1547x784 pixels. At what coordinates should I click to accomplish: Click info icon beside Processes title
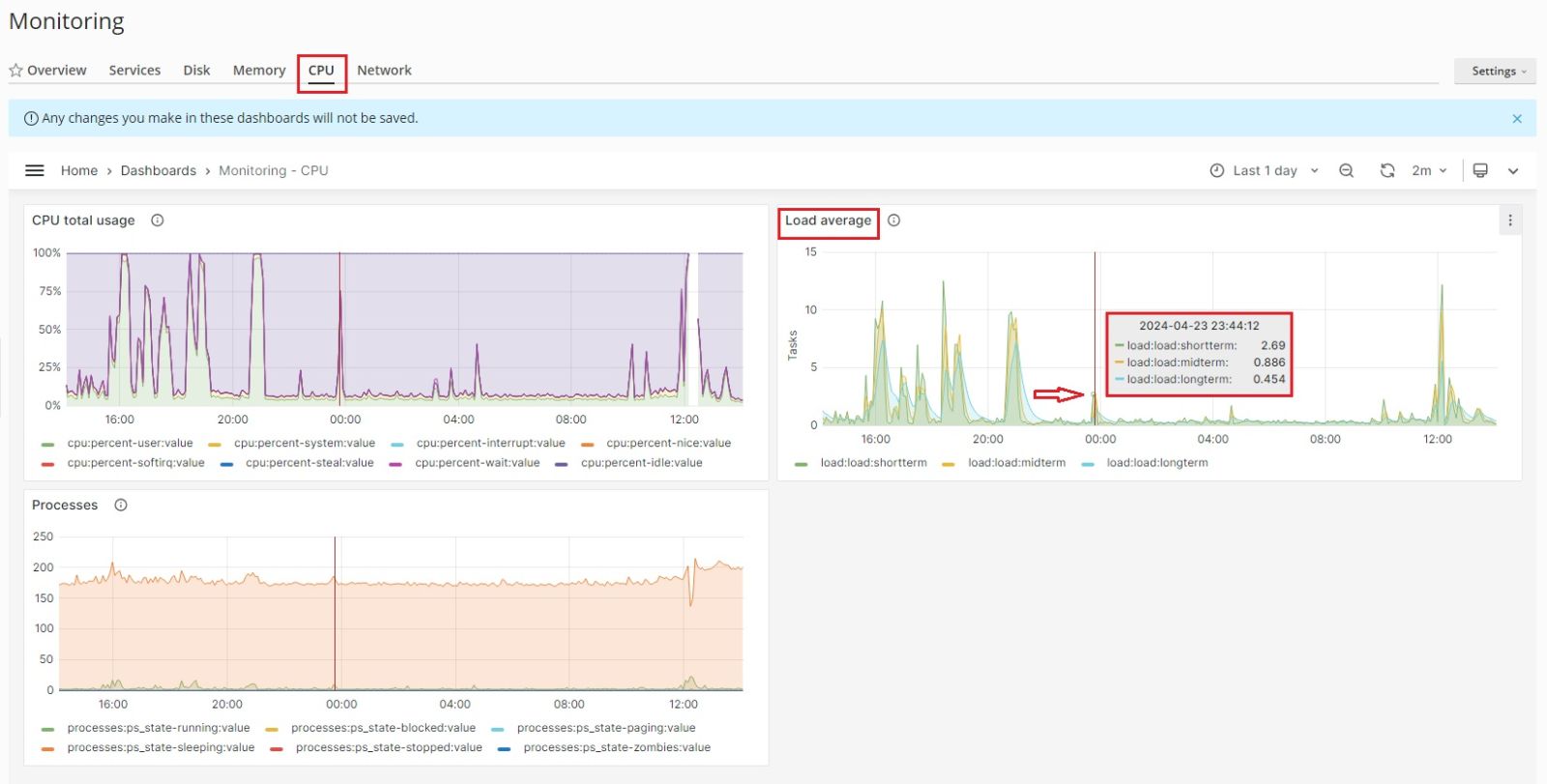tap(121, 505)
